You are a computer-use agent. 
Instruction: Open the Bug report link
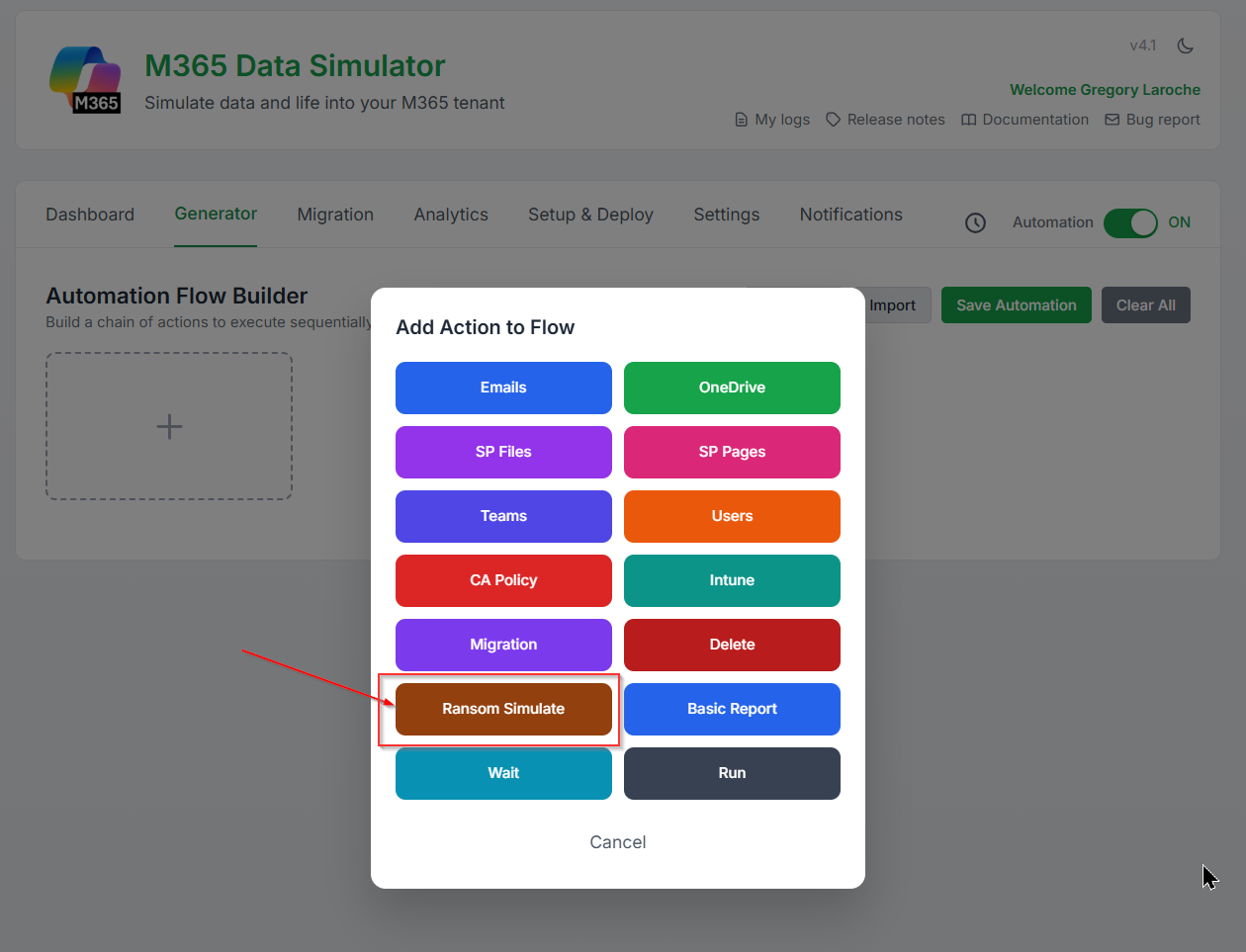(x=1152, y=120)
